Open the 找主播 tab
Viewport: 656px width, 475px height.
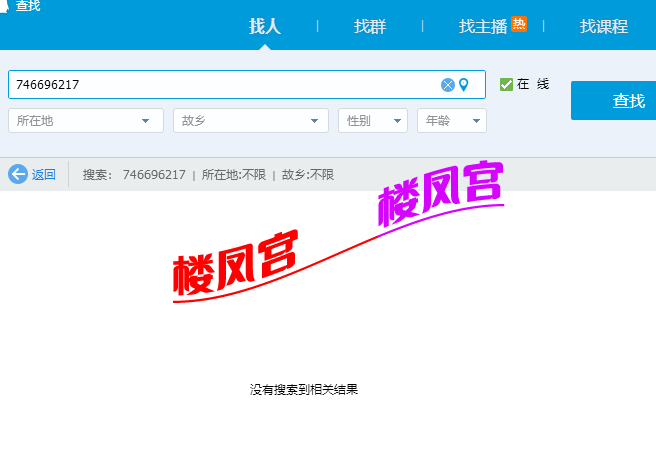point(482,27)
